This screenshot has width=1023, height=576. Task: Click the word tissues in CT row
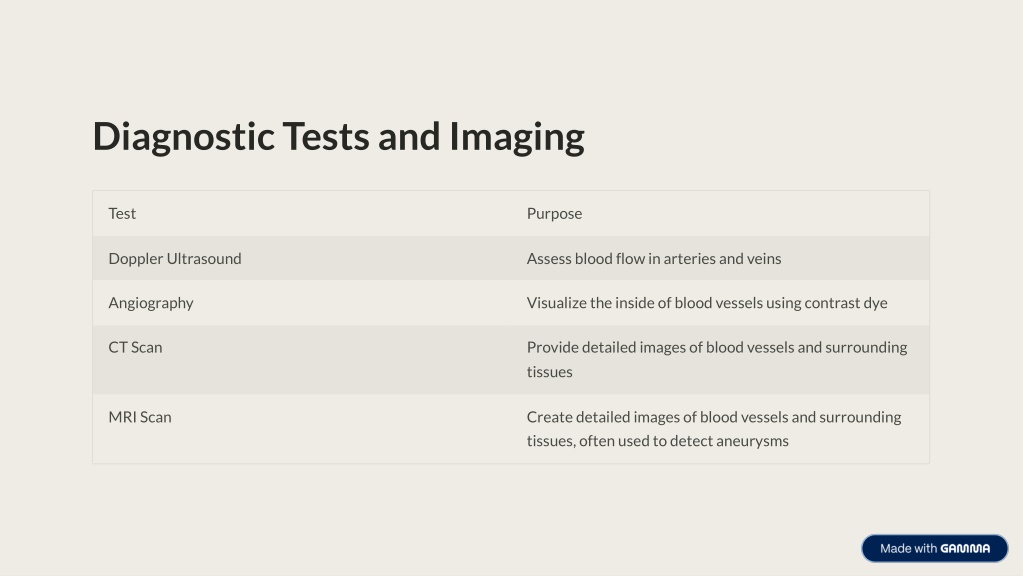pos(549,372)
